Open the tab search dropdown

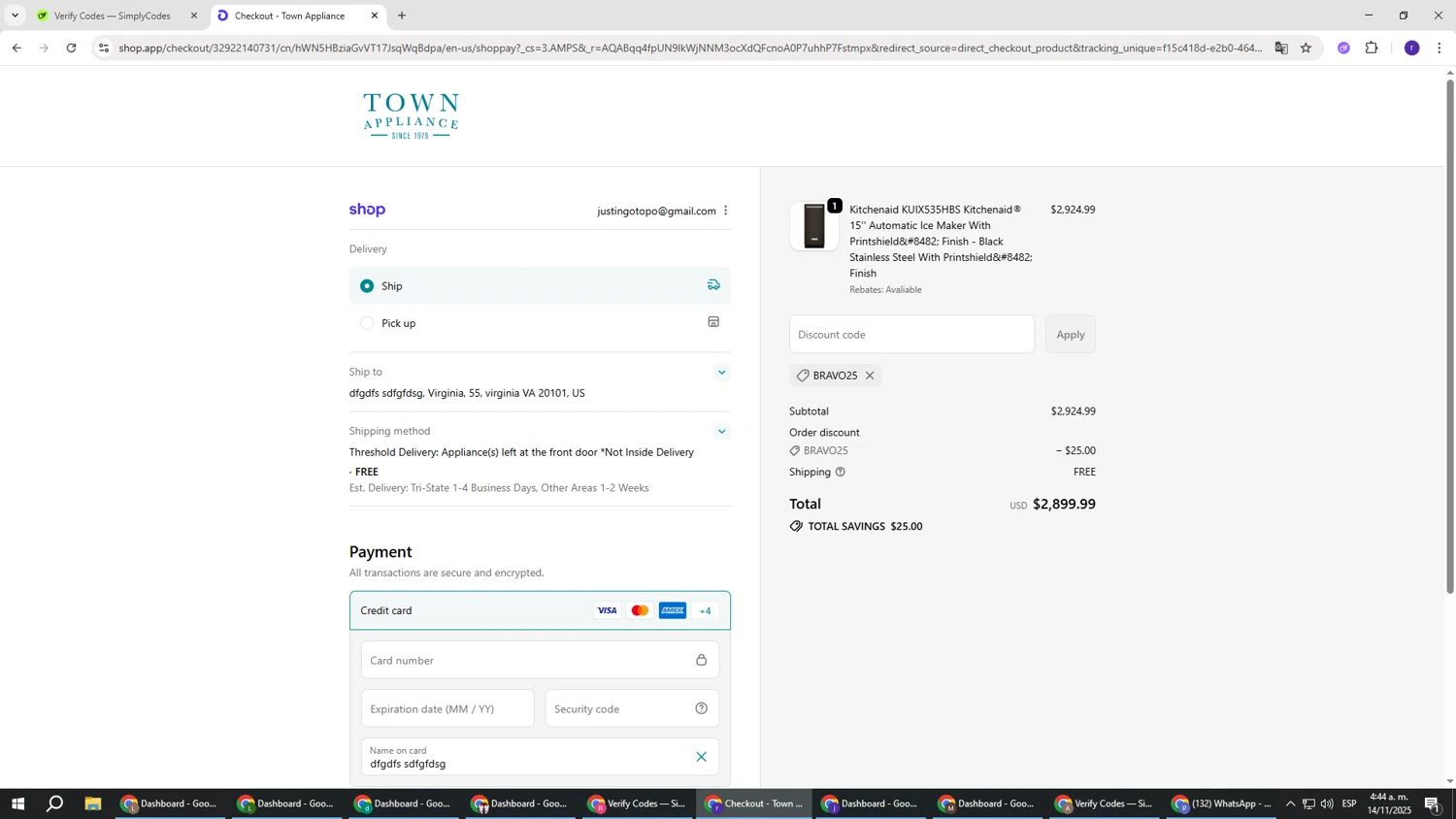[15, 16]
